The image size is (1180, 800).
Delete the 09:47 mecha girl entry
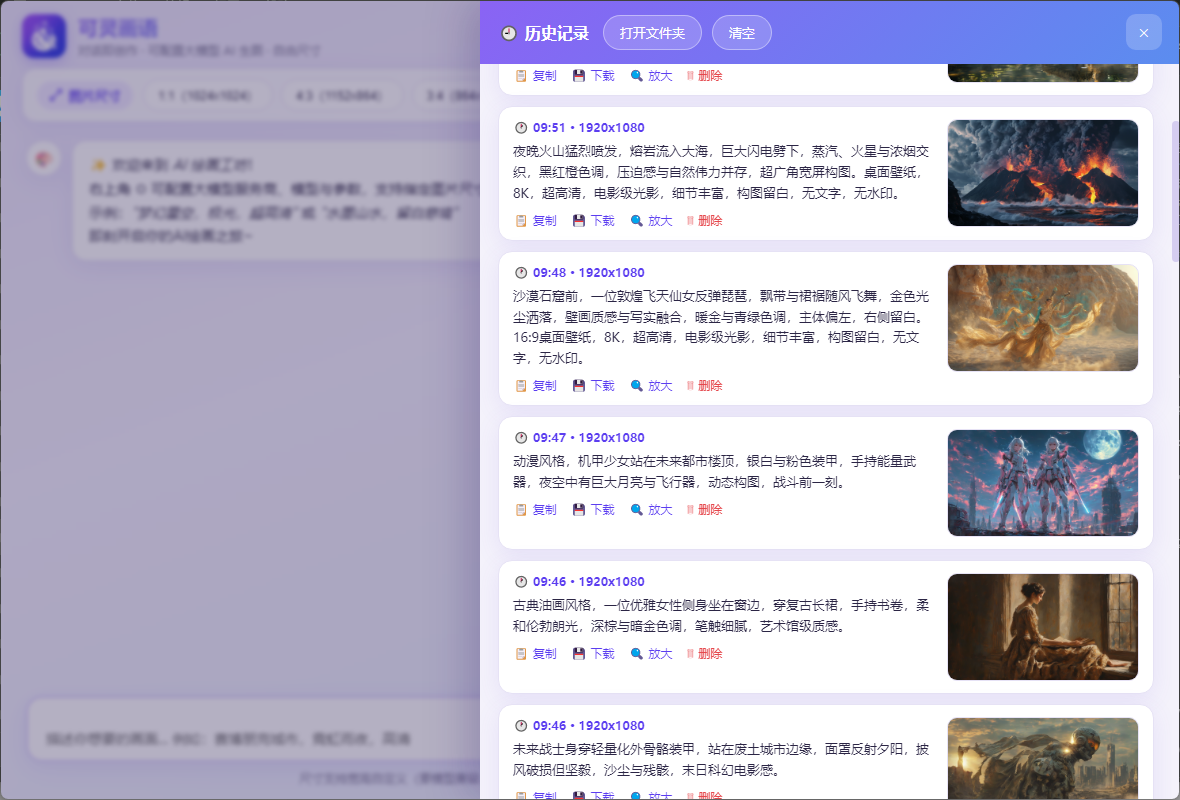pyautogui.click(x=704, y=510)
